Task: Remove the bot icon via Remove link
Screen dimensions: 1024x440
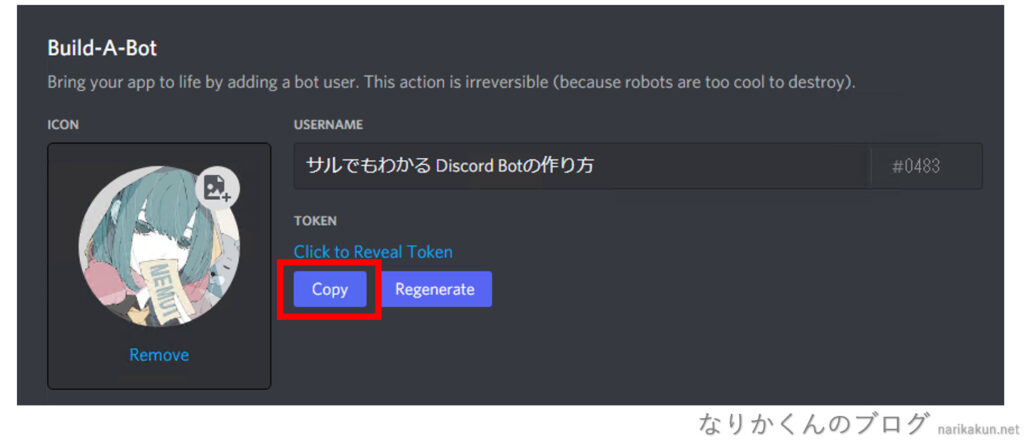Action: [159, 354]
